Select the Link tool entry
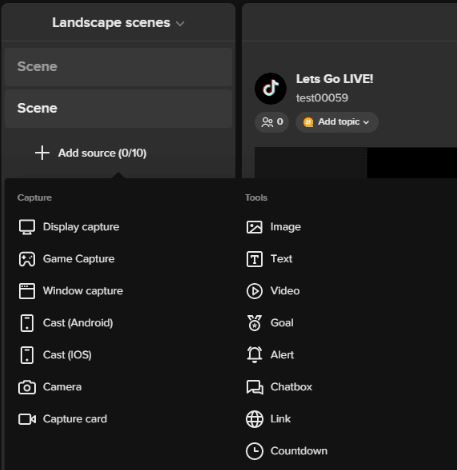This screenshot has height=470, width=457. pyautogui.click(x=268, y=419)
